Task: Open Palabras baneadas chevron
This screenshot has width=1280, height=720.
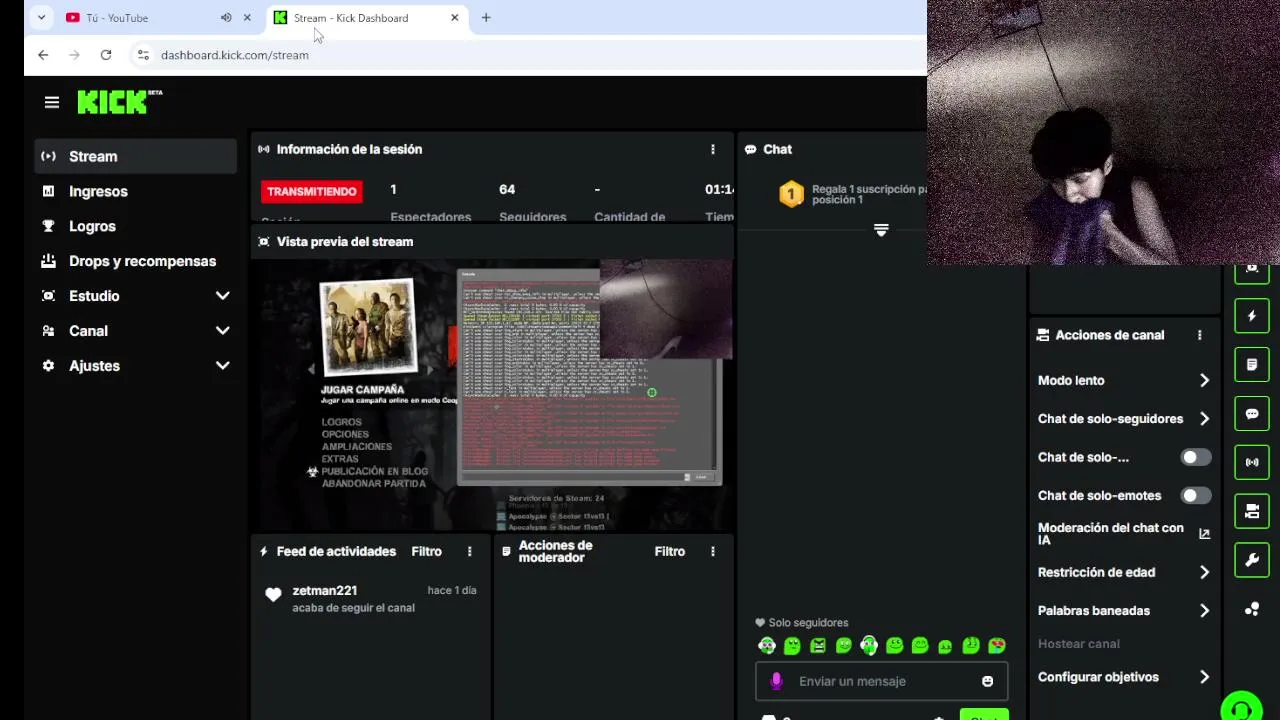Action: [x=1204, y=610]
